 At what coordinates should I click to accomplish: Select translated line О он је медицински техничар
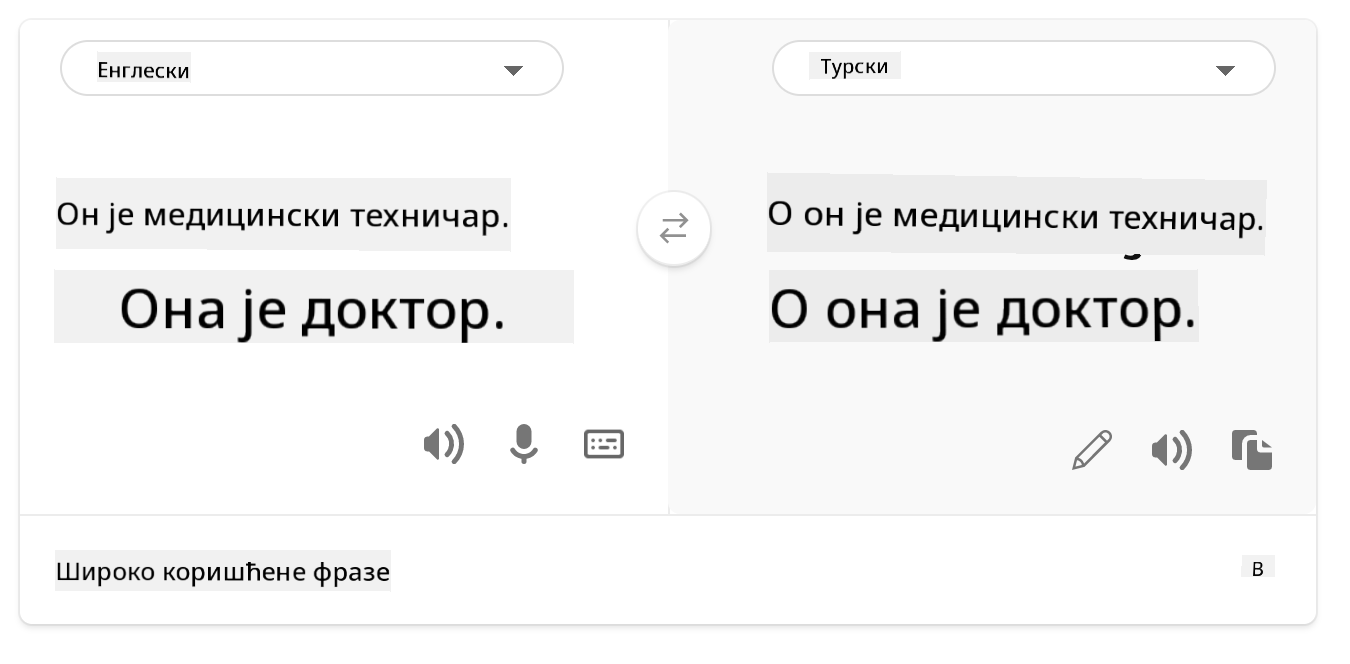click(1016, 214)
